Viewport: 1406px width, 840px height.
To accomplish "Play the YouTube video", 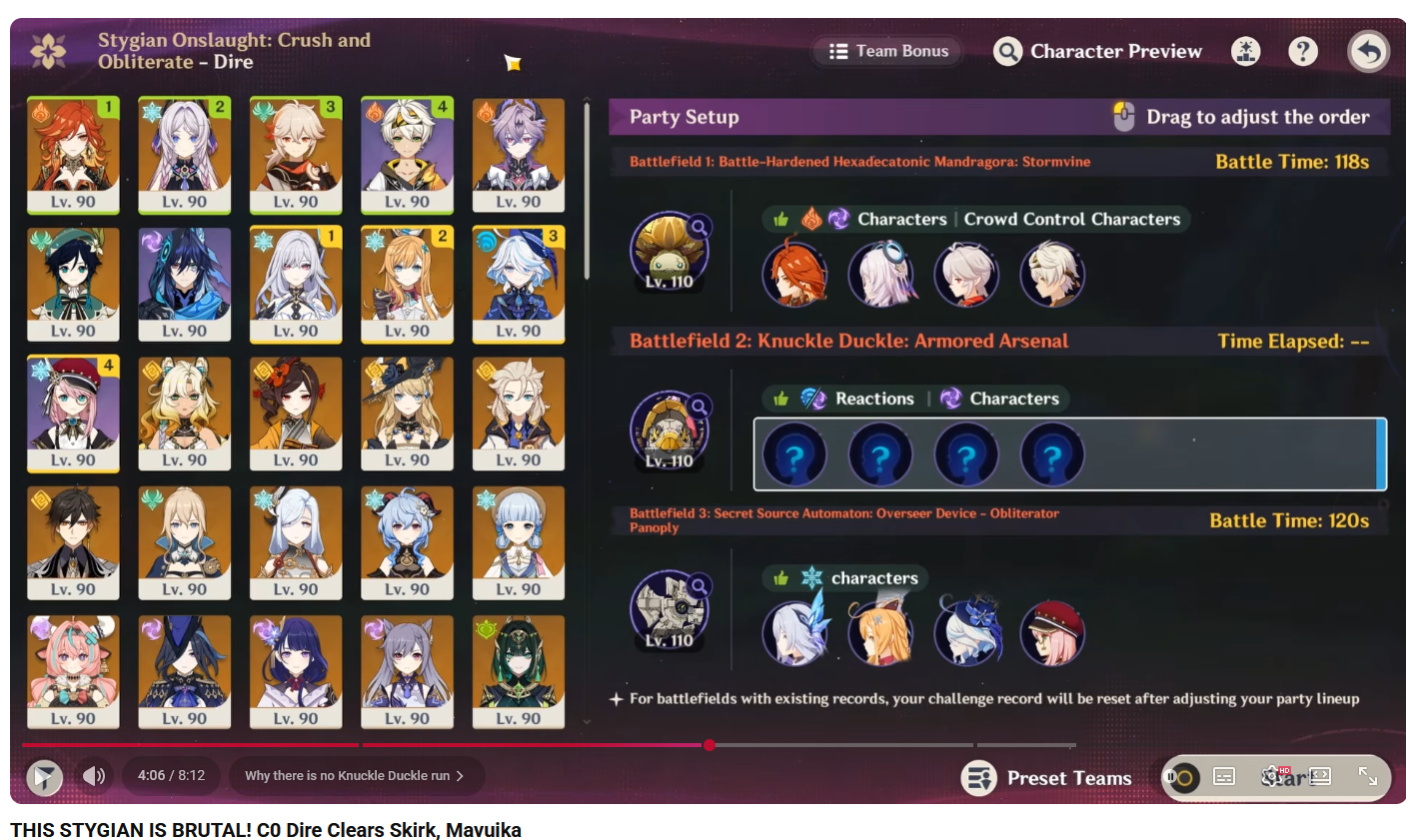I will (45, 776).
